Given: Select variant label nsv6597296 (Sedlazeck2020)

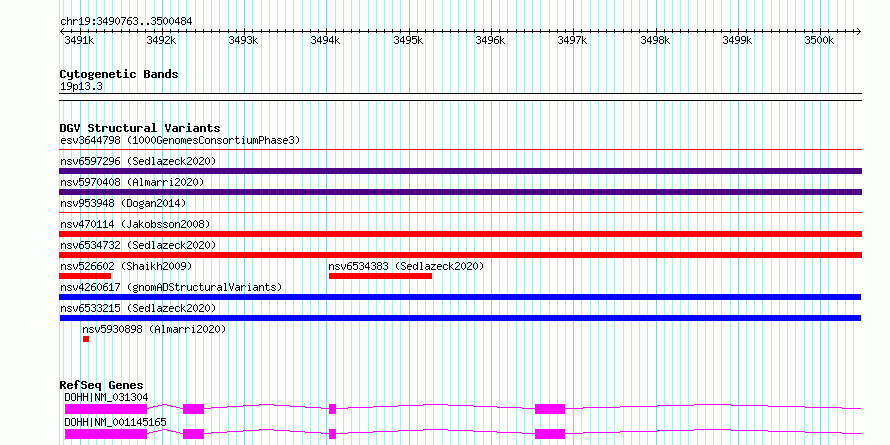Looking at the screenshot, I should [138, 161].
